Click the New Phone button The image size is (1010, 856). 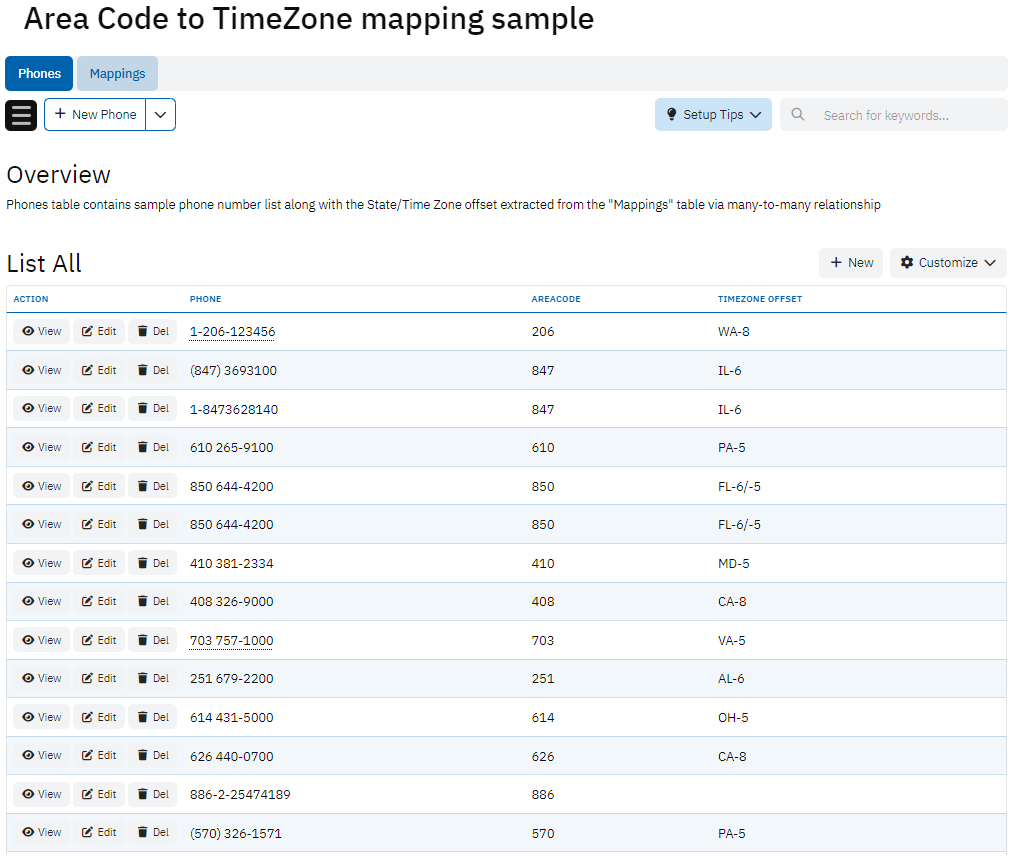point(95,115)
